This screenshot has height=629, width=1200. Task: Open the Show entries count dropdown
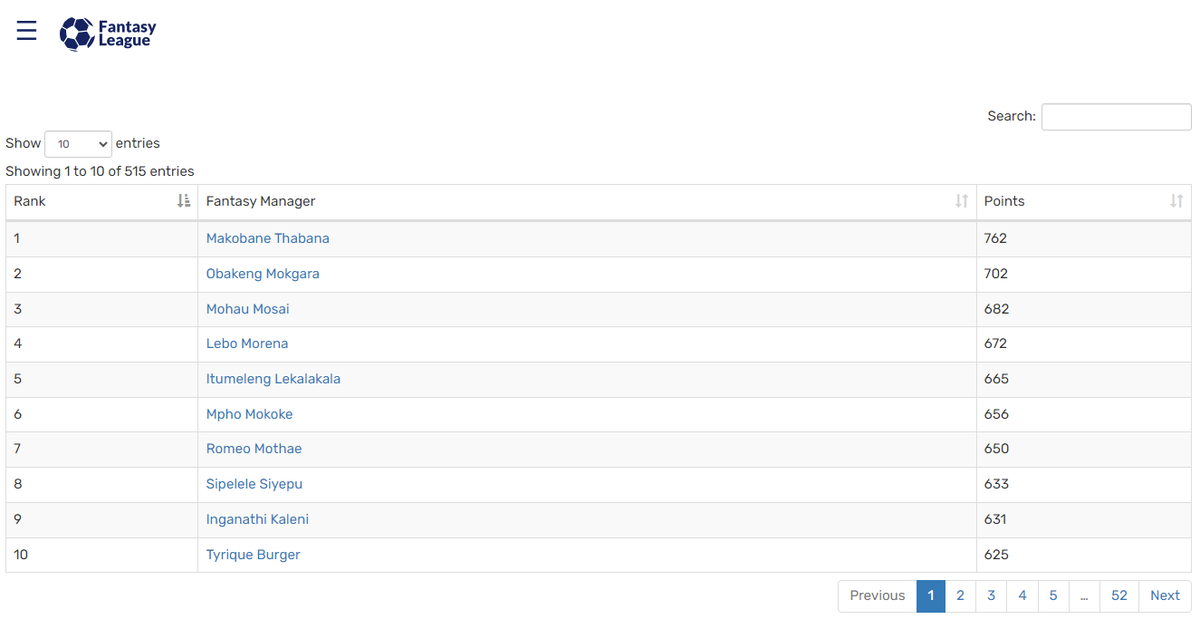tap(78, 144)
